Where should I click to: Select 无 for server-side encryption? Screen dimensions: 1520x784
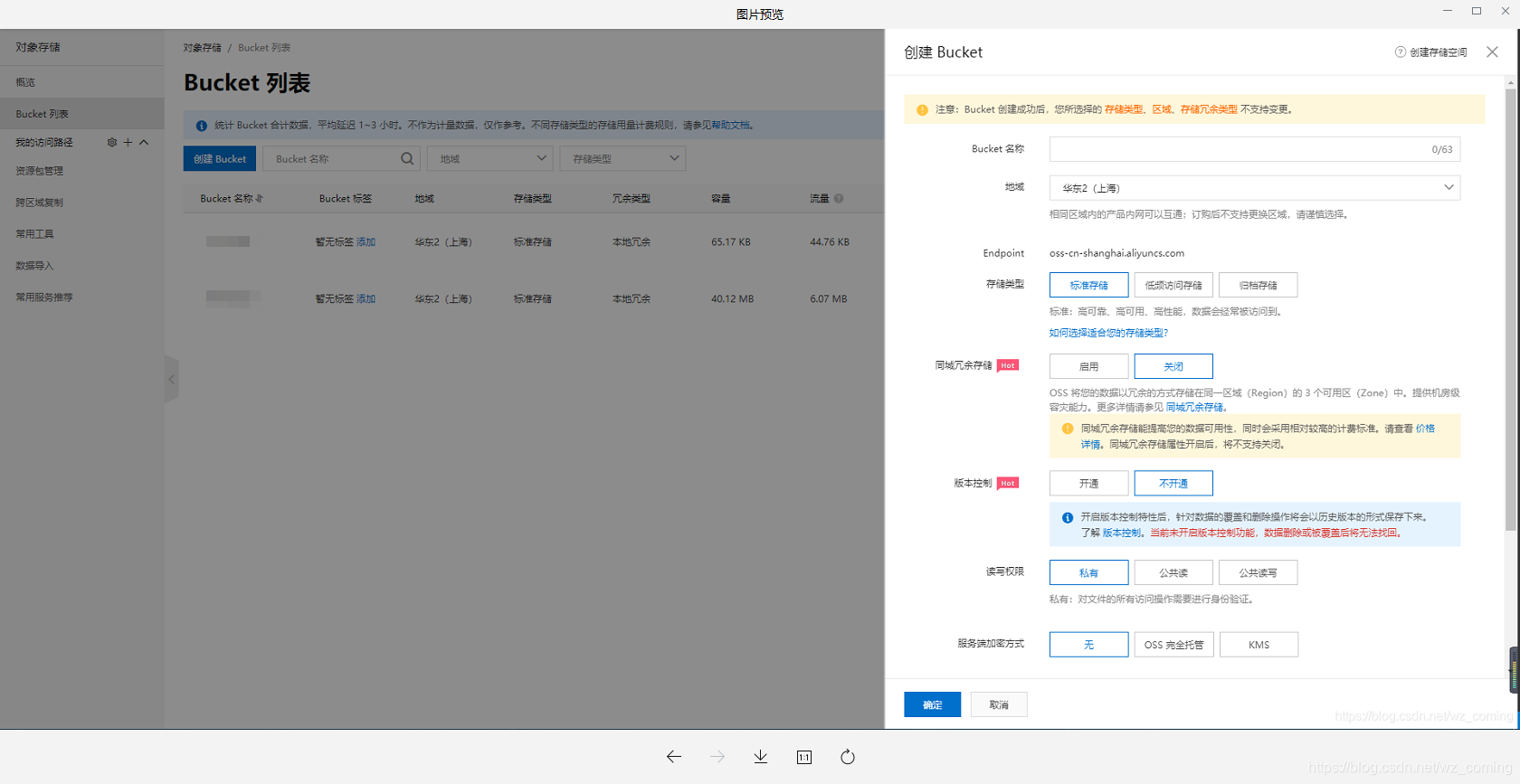[1088, 645]
